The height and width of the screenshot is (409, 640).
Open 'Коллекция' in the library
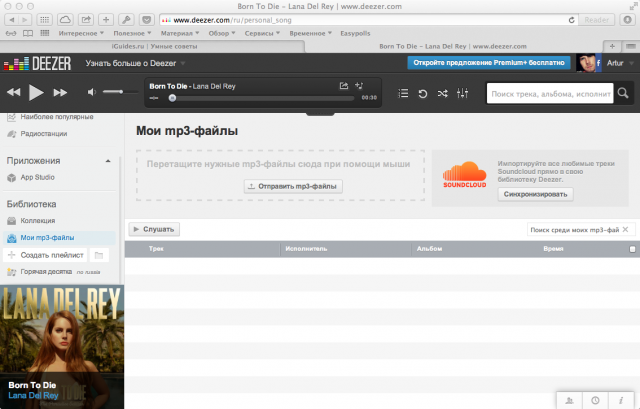[x=38, y=220]
